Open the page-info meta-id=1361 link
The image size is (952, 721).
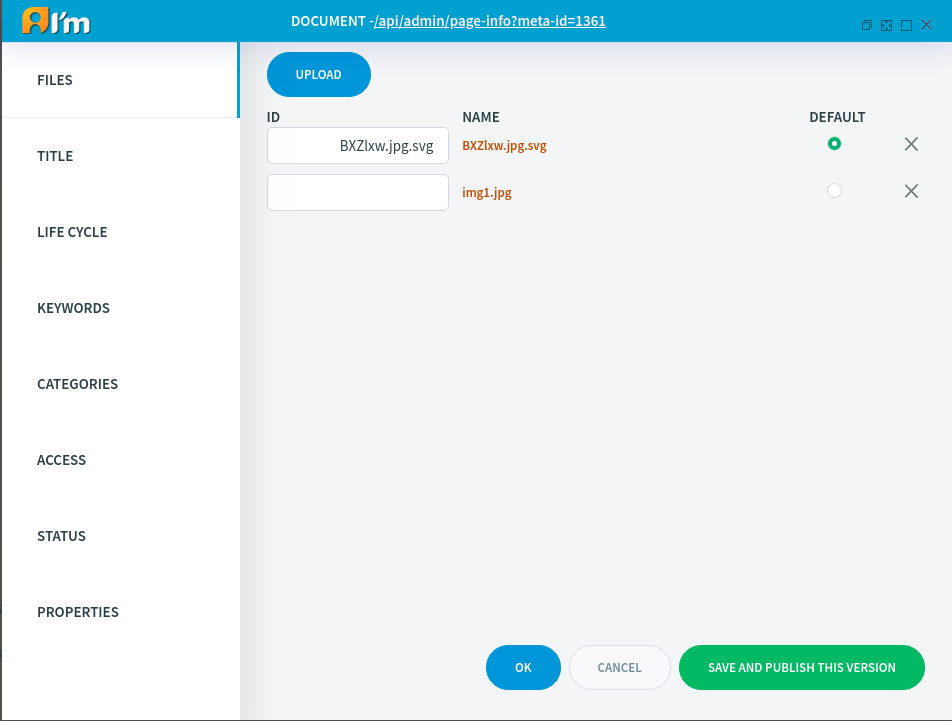[x=489, y=21]
